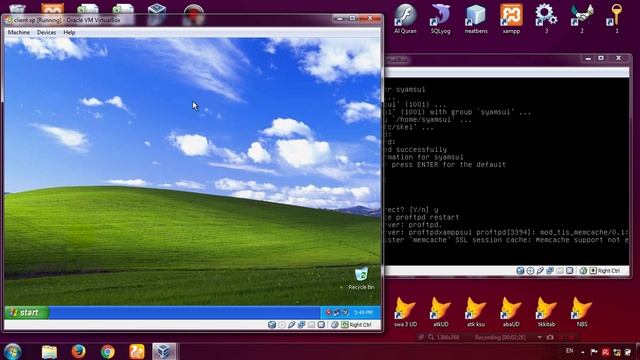The image size is (640, 360).
Task: Click display icon in client xp status bar
Action: point(321,325)
